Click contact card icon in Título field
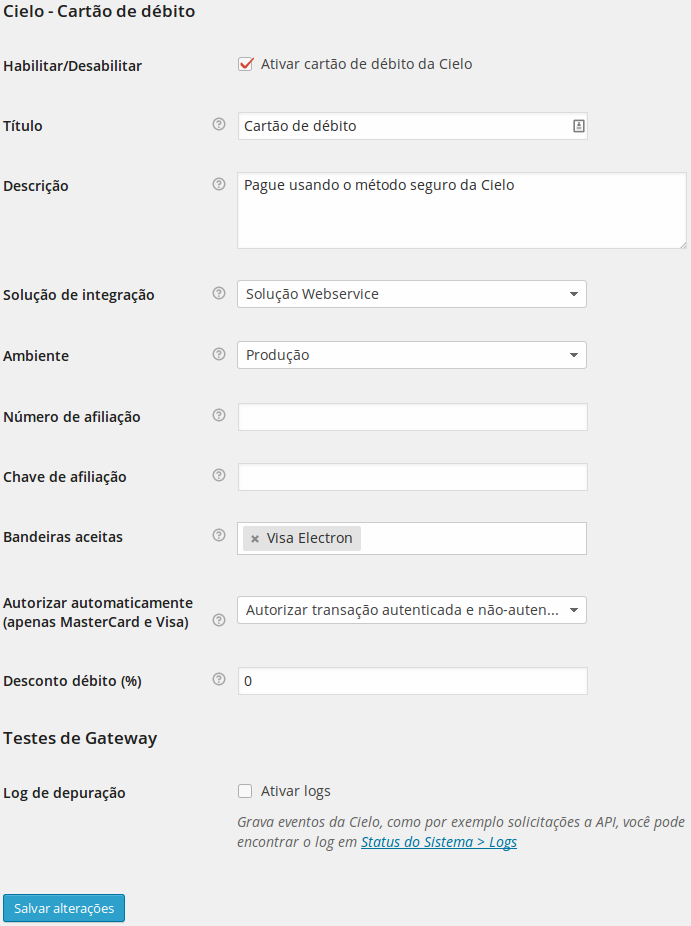691x926 pixels. (x=578, y=126)
